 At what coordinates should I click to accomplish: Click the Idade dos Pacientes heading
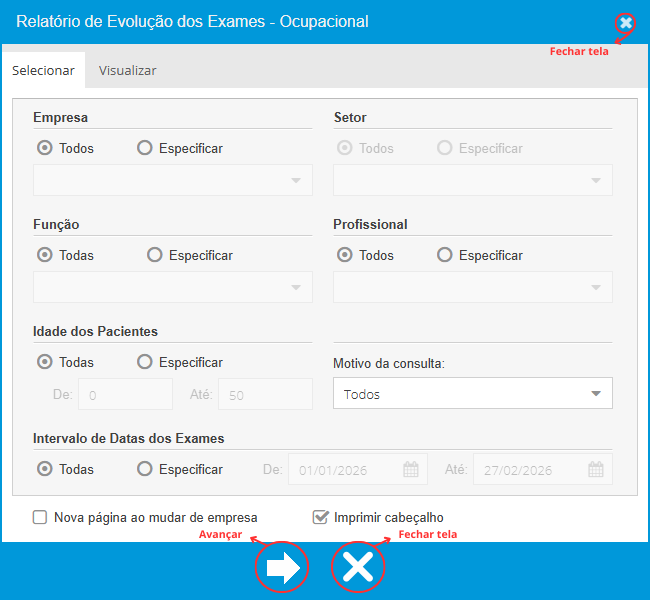pos(95,331)
